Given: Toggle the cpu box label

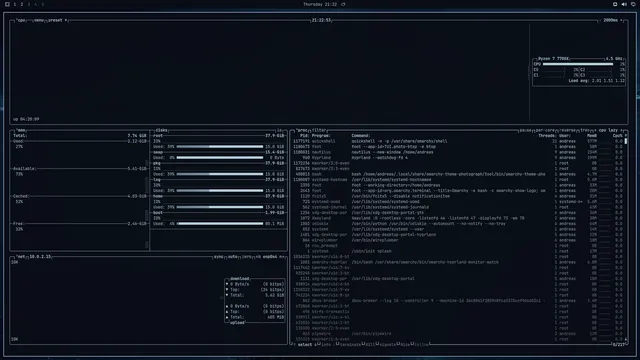Looking at the screenshot, I should pyautogui.click(x=21, y=20).
